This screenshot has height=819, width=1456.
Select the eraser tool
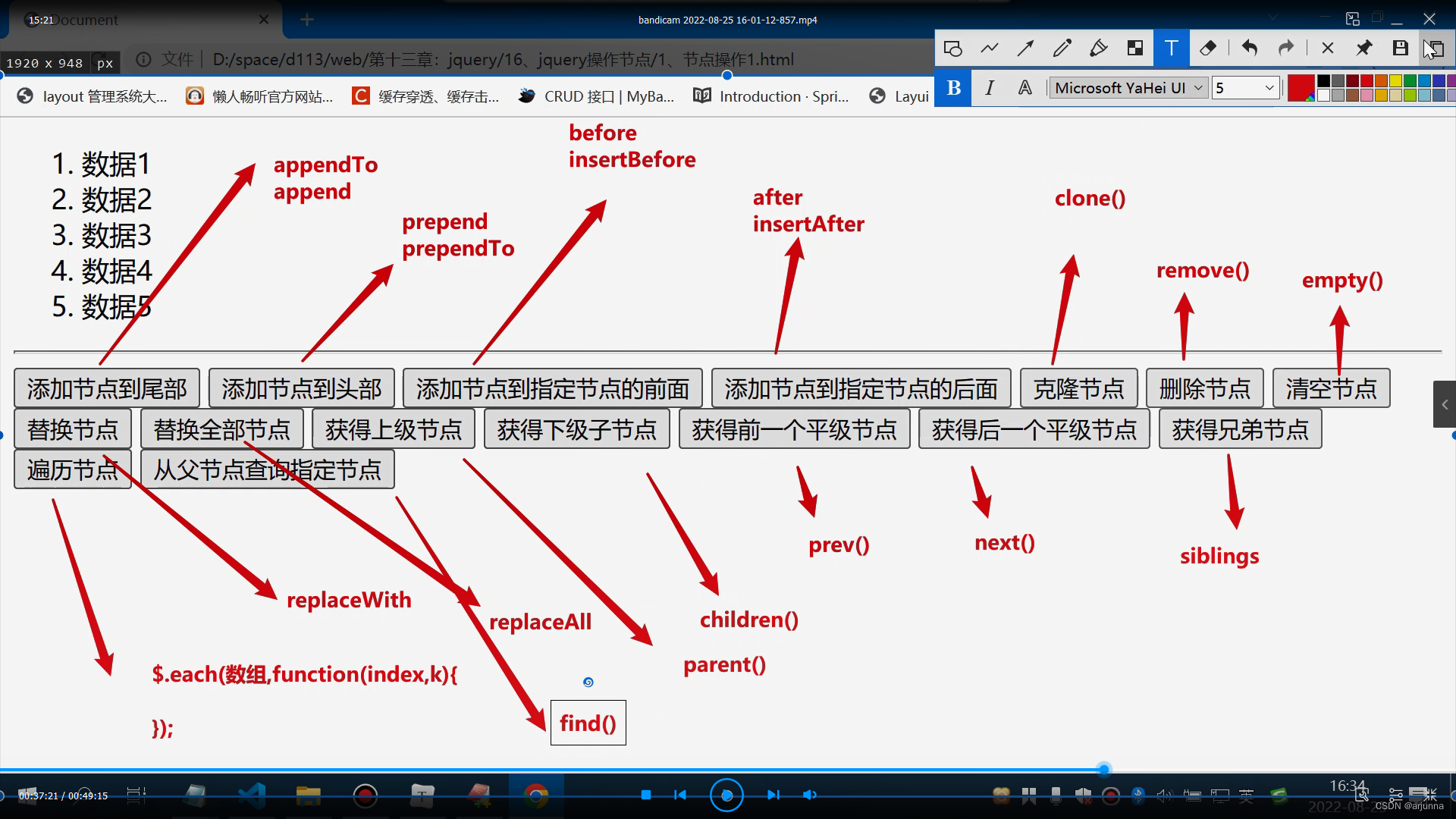pos(1208,49)
